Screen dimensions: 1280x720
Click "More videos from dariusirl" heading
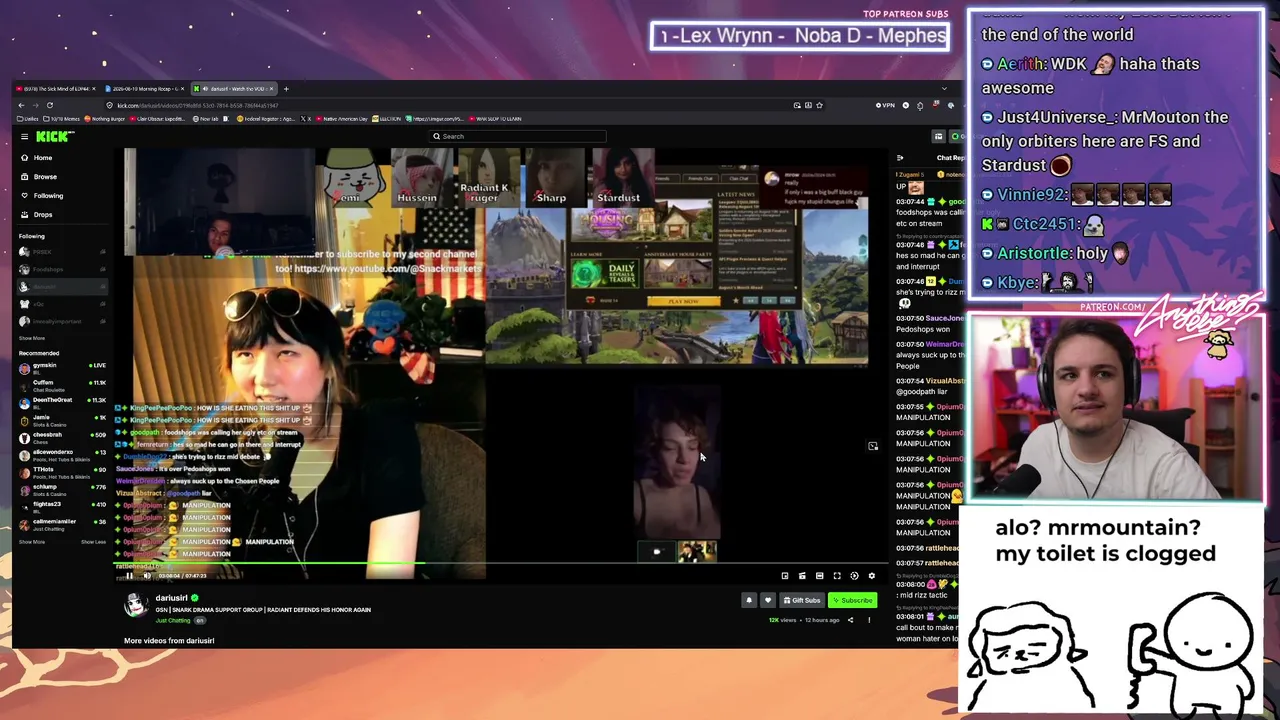click(169, 641)
